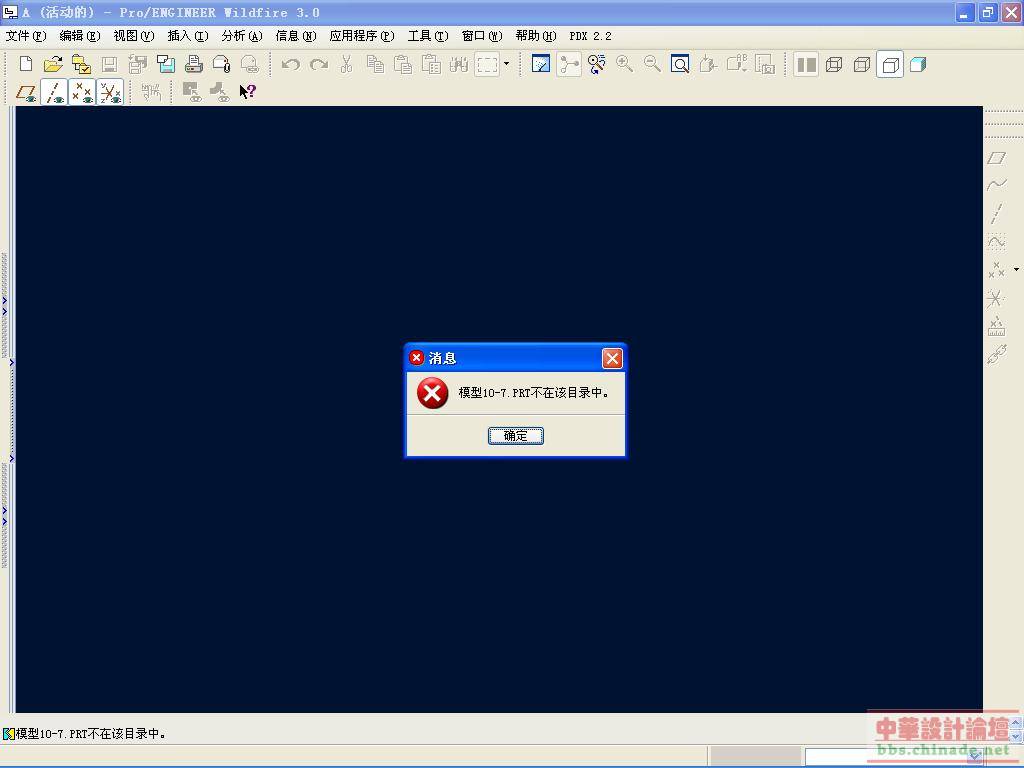1024x768 pixels.
Task: Toggle coordinate systems visibility
Action: pyautogui.click(x=110, y=92)
